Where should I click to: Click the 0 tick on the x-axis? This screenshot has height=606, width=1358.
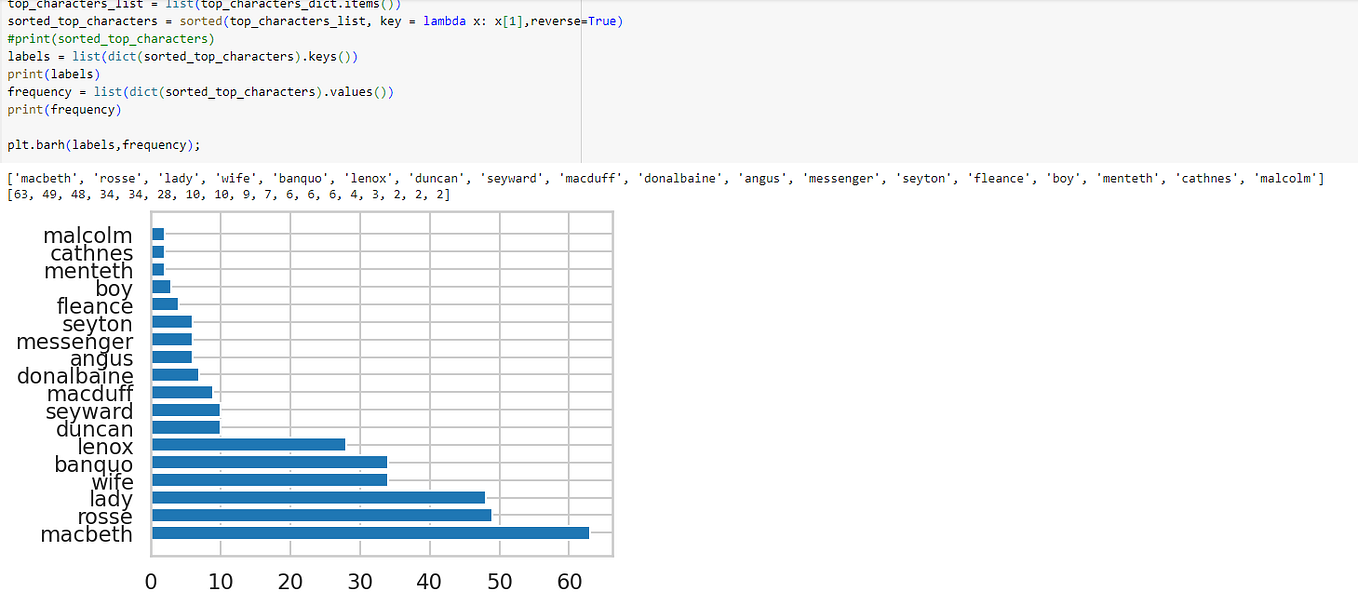pyautogui.click(x=151, y=581)
